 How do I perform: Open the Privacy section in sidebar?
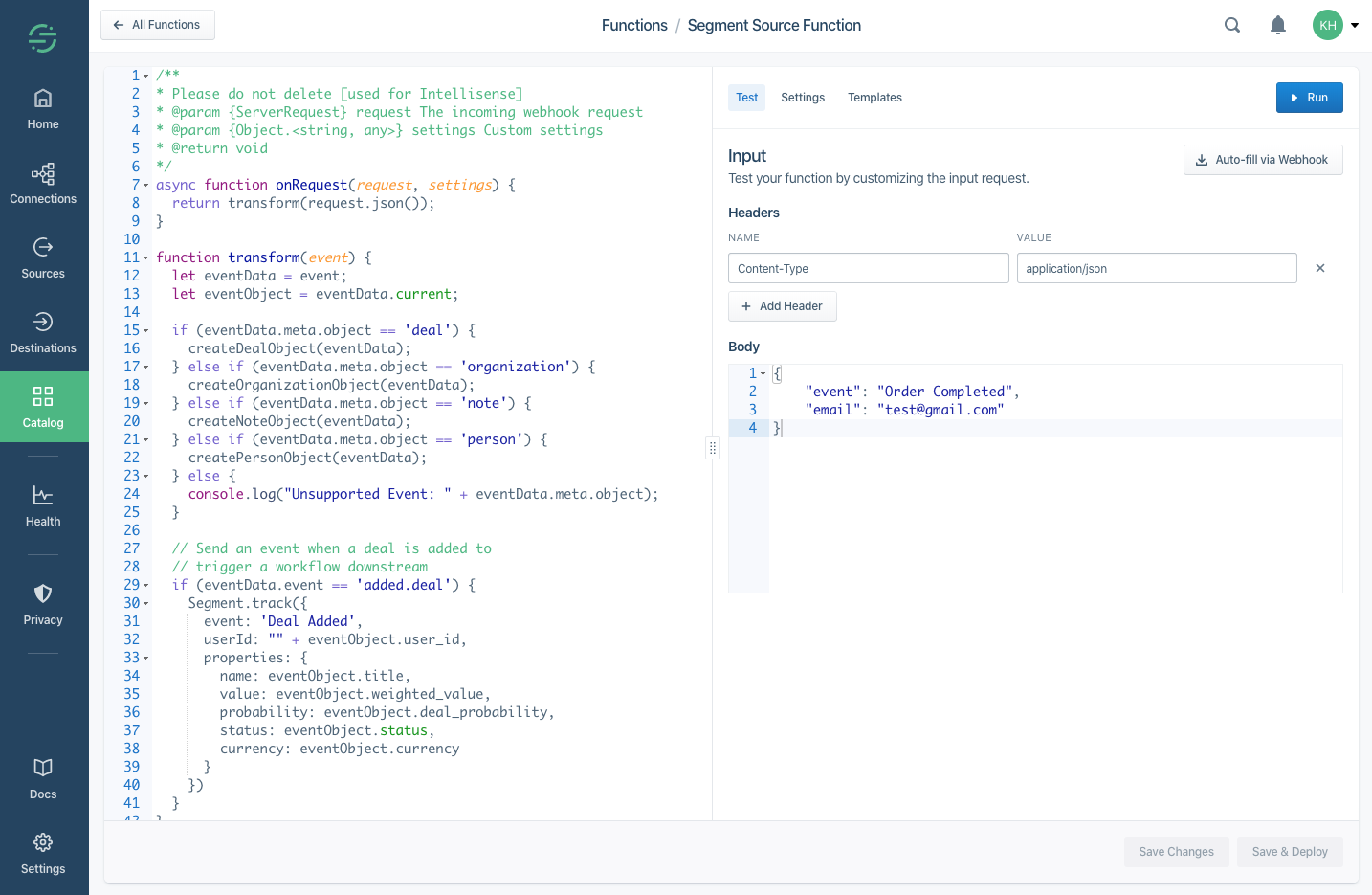[x=42, y=605]
